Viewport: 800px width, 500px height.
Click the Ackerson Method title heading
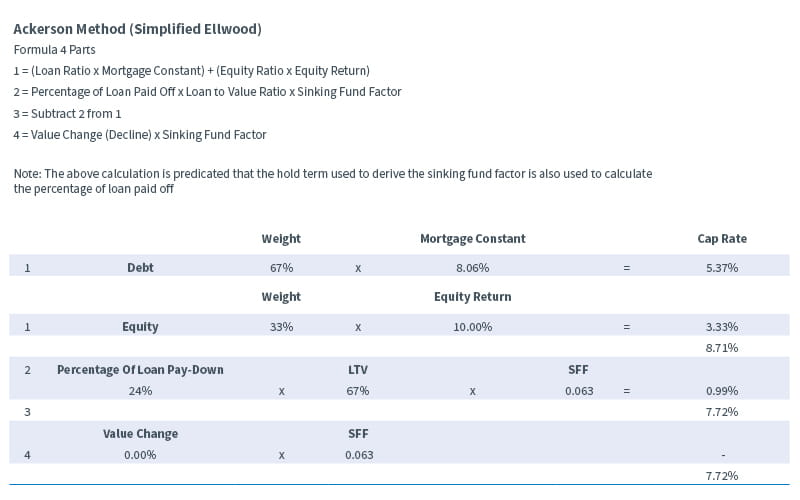137,29
